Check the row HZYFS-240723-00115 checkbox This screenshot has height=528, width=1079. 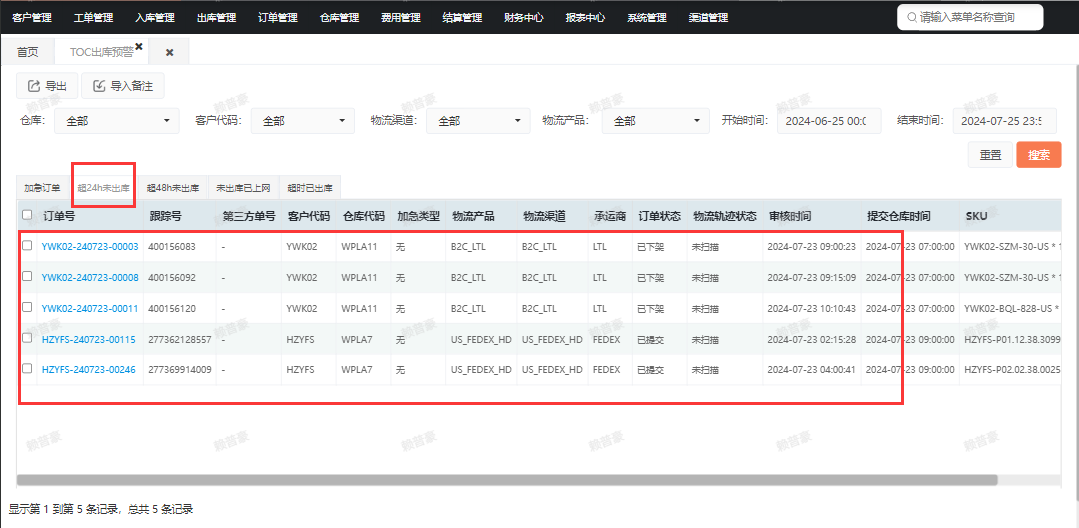point(27,338)
